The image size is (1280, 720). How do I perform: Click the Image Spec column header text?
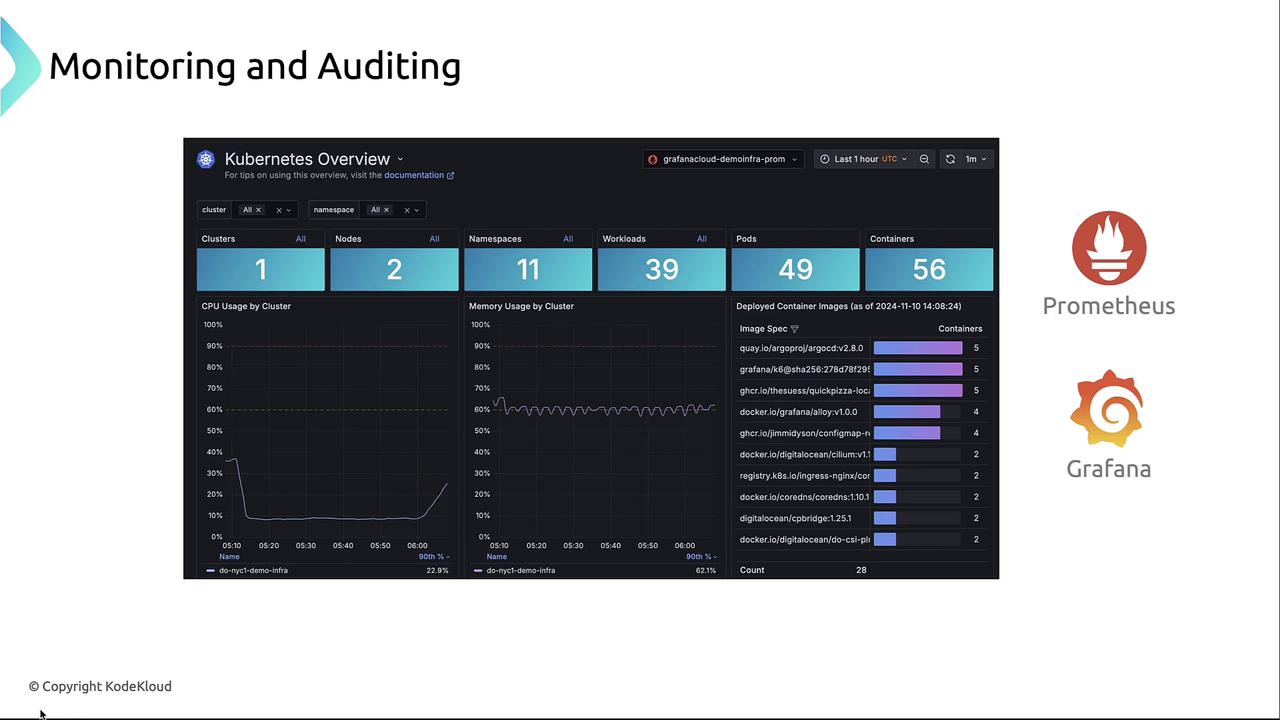(x=763, y=329)
